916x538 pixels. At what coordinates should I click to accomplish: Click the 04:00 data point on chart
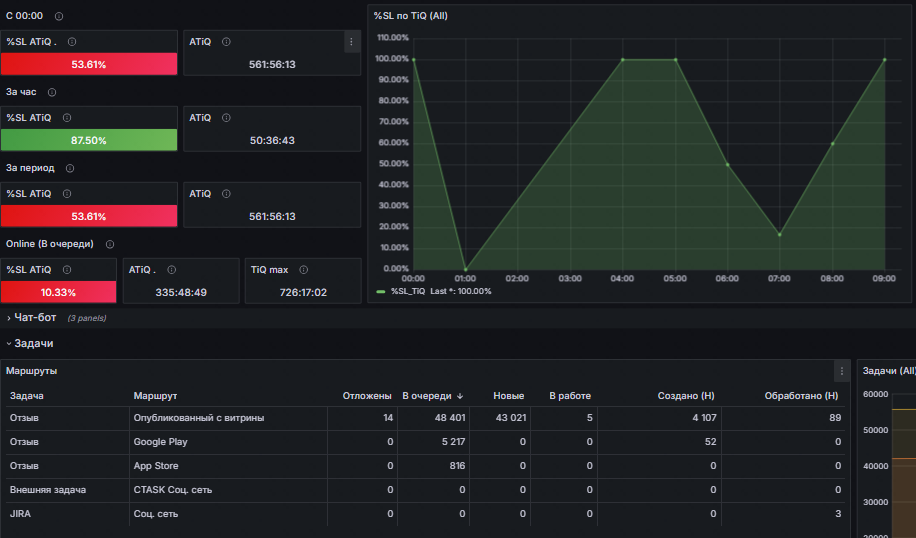[623, 60]
